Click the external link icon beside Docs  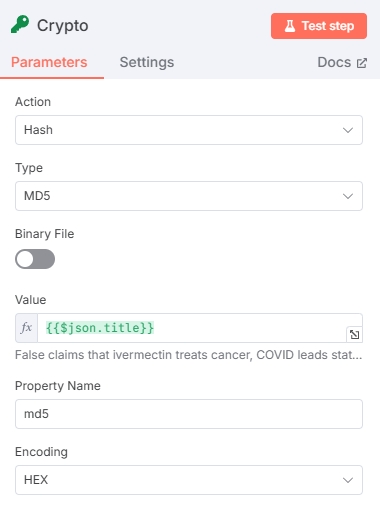click(x=362, y=63)
